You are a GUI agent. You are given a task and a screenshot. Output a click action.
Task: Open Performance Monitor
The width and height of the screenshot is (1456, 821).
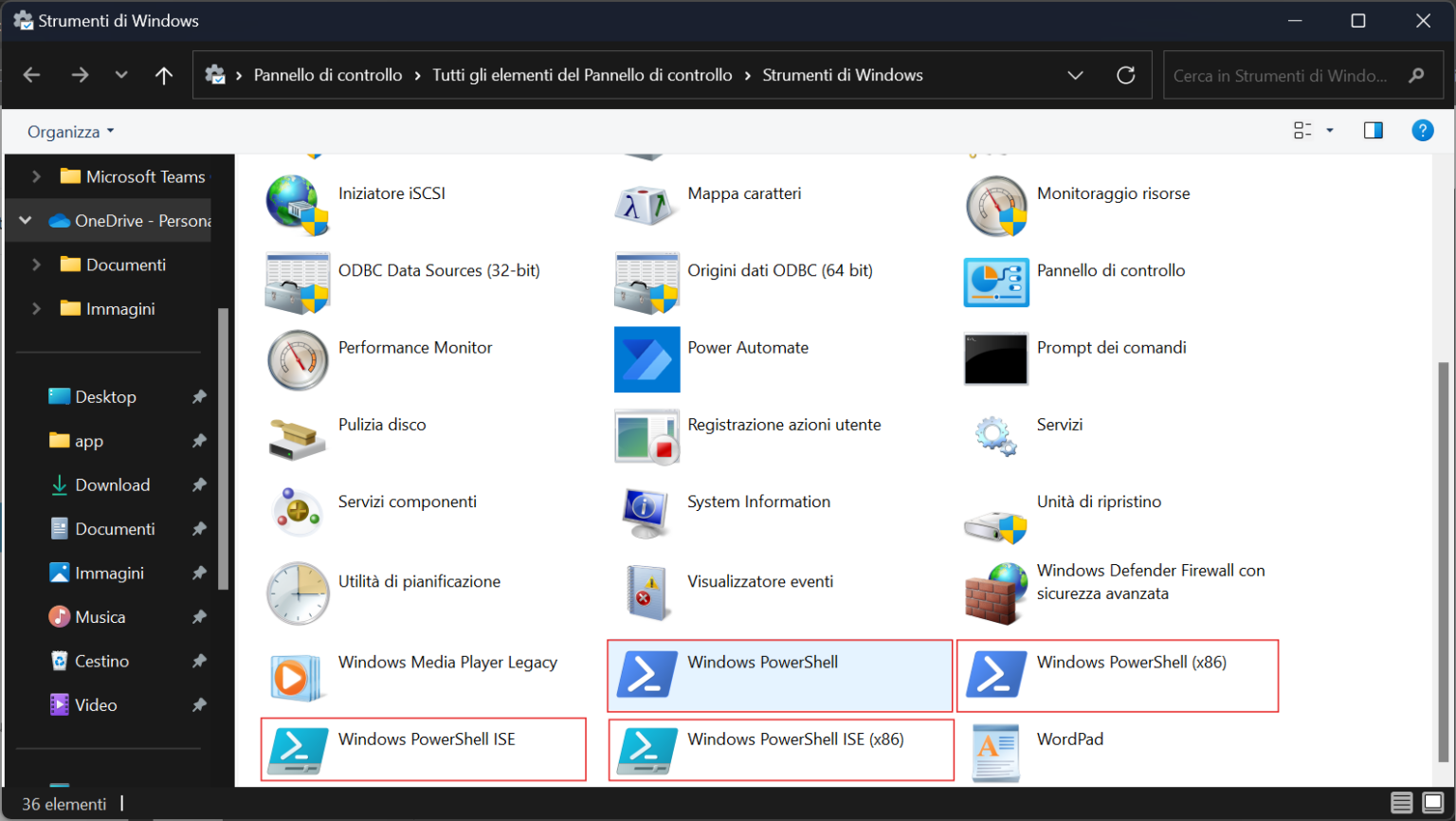[x=415, y=347]
